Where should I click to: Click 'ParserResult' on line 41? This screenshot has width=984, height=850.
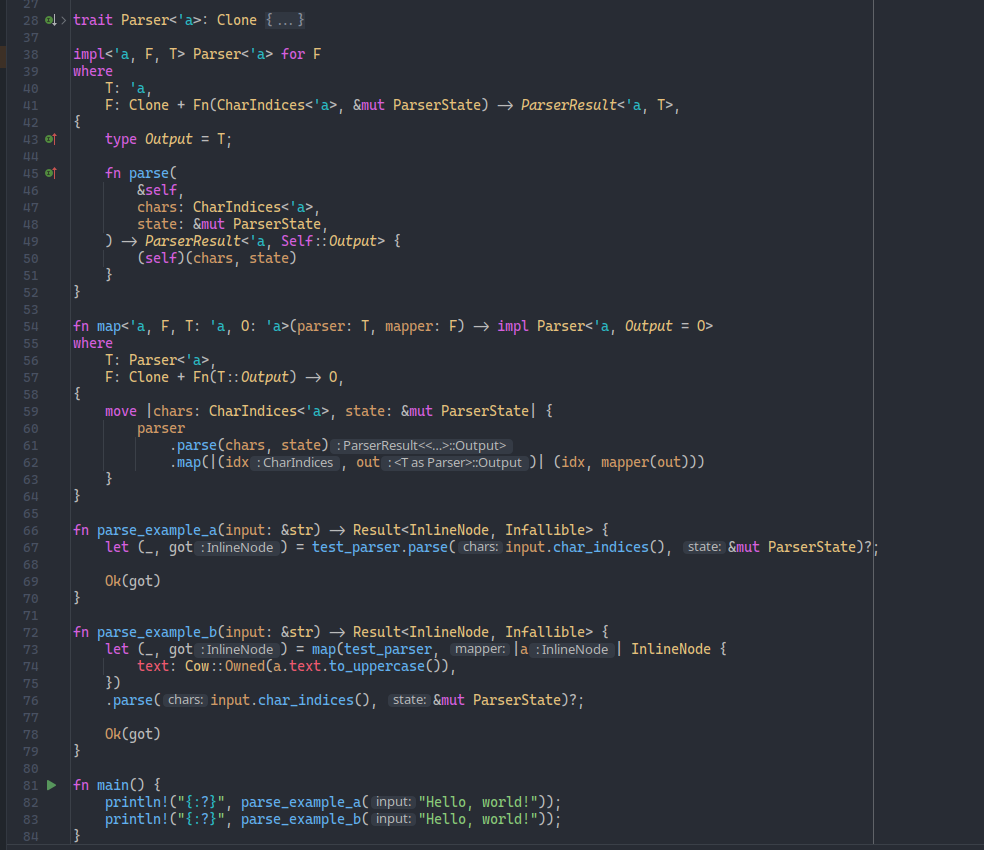[x=569, y=105]
